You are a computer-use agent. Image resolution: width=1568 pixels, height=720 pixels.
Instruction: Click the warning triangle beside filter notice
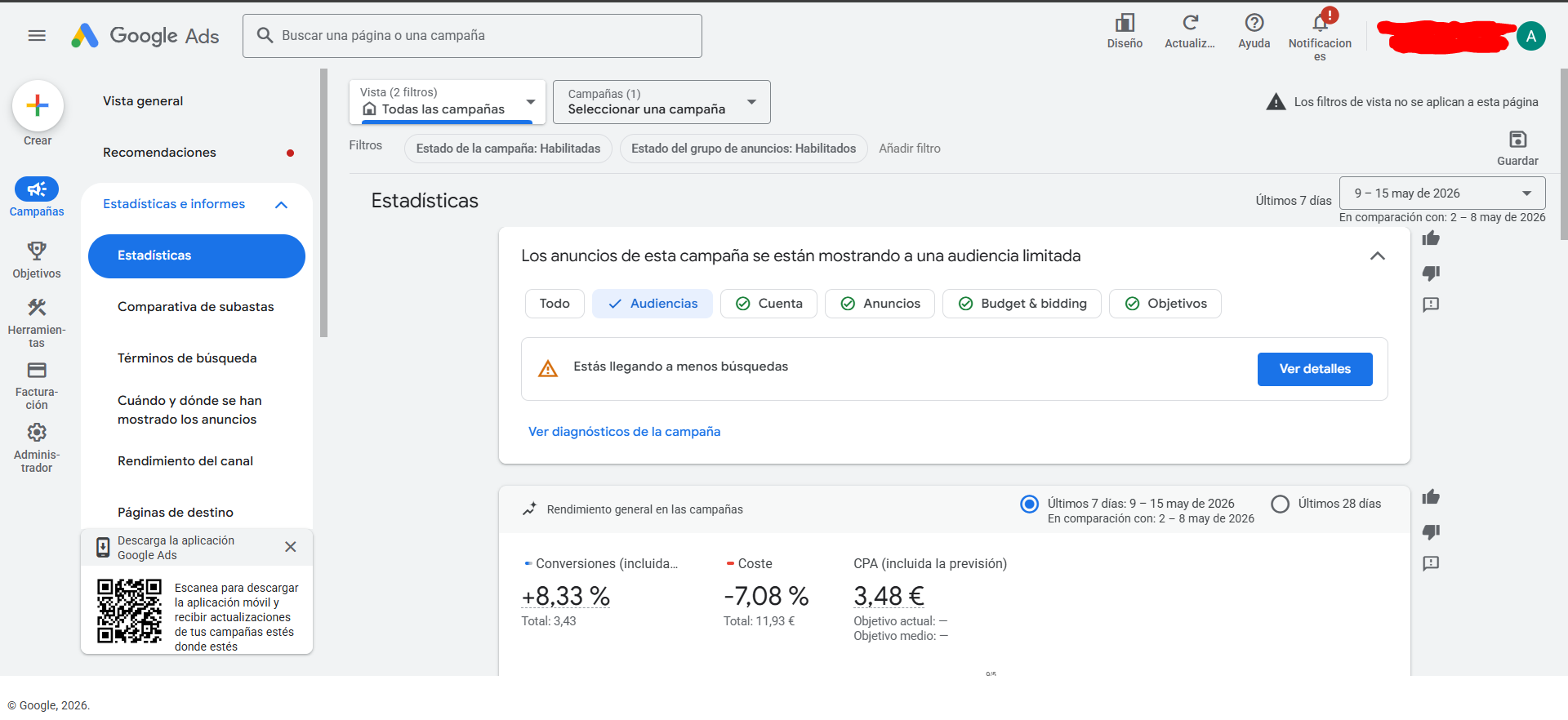(x=1276, y=102)
